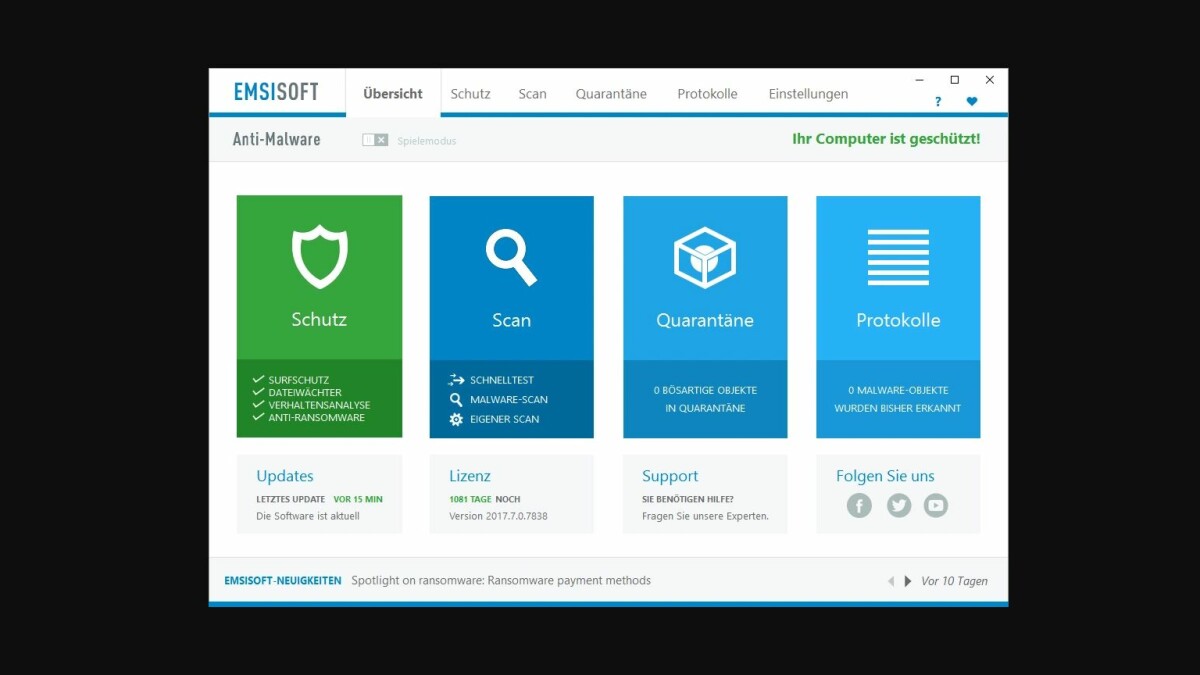
Task: Open the Support panel heading
Action: [x=670, y=477]
